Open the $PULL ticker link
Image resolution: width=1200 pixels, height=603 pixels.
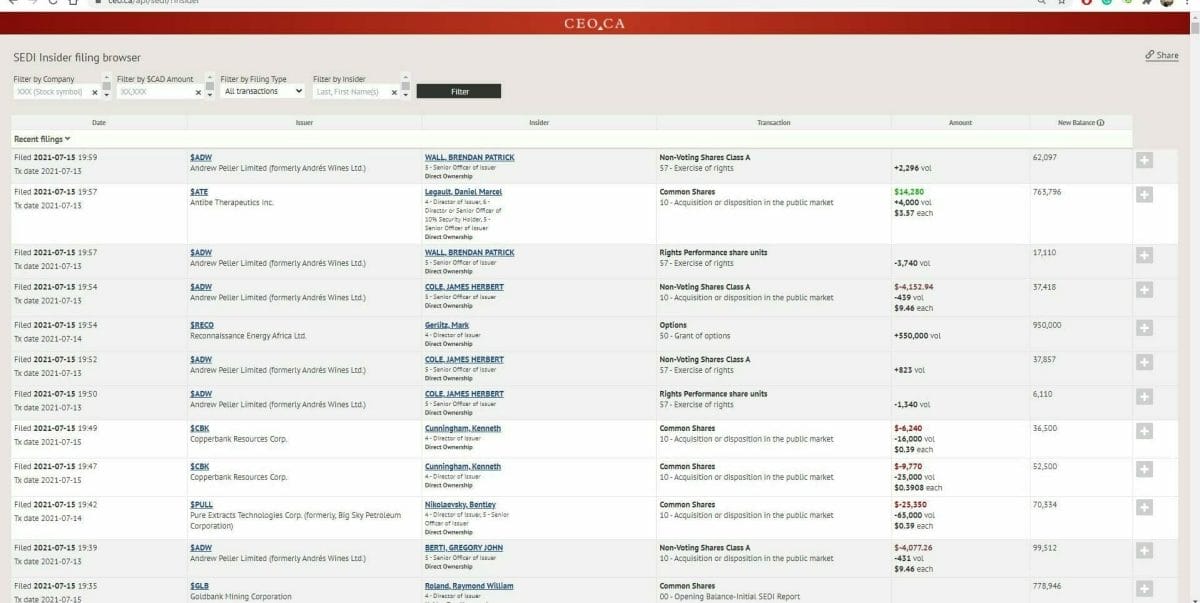click(x=201, y=505)
